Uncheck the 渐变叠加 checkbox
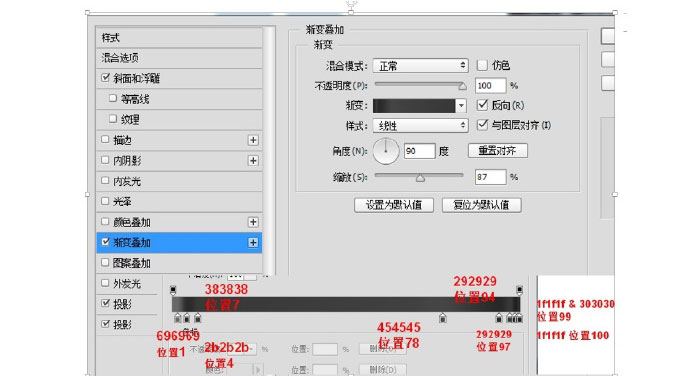The width and height of the screenshot is (690, 376). [105, 242]
